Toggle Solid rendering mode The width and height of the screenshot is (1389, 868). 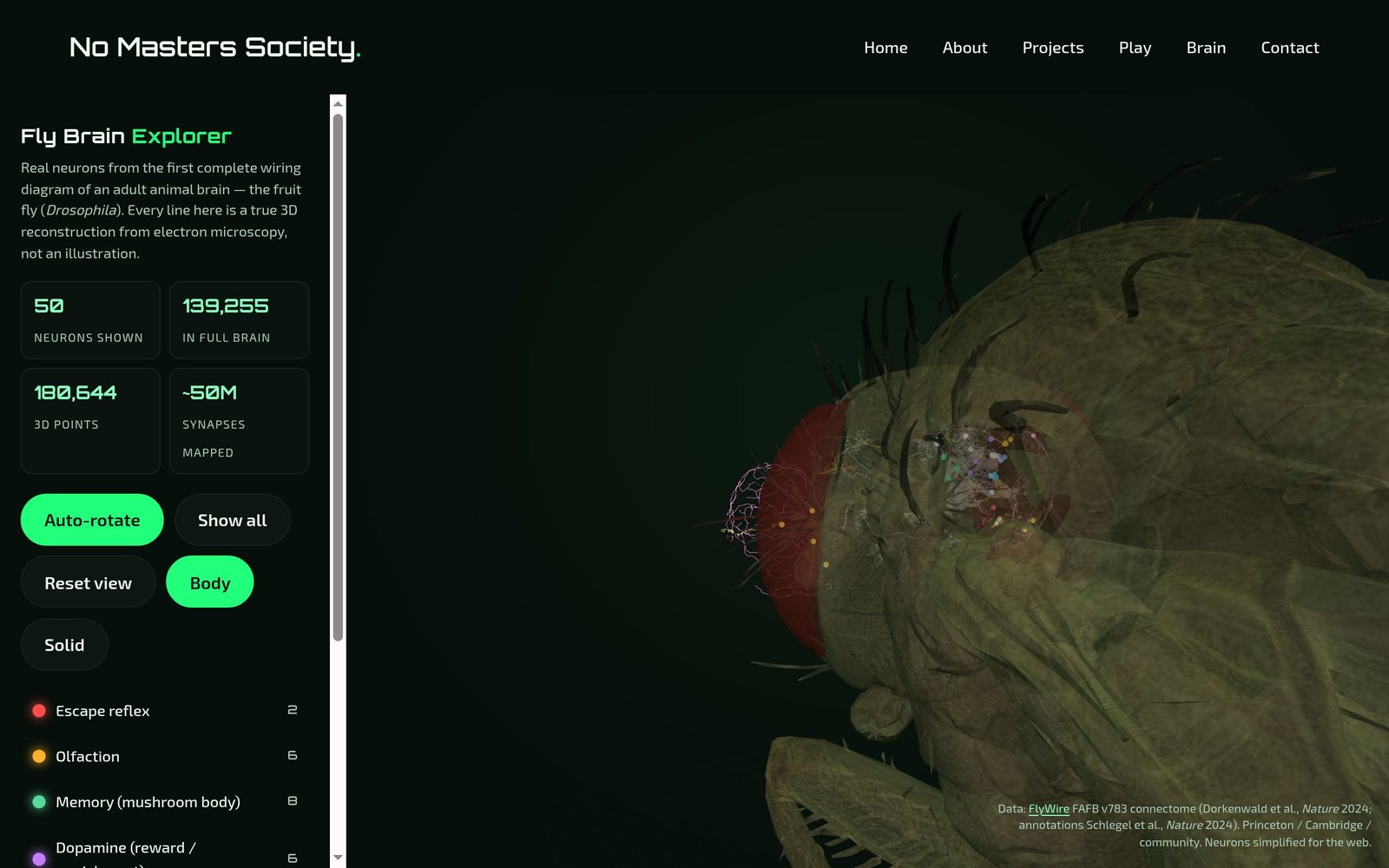tap(64, 645)
